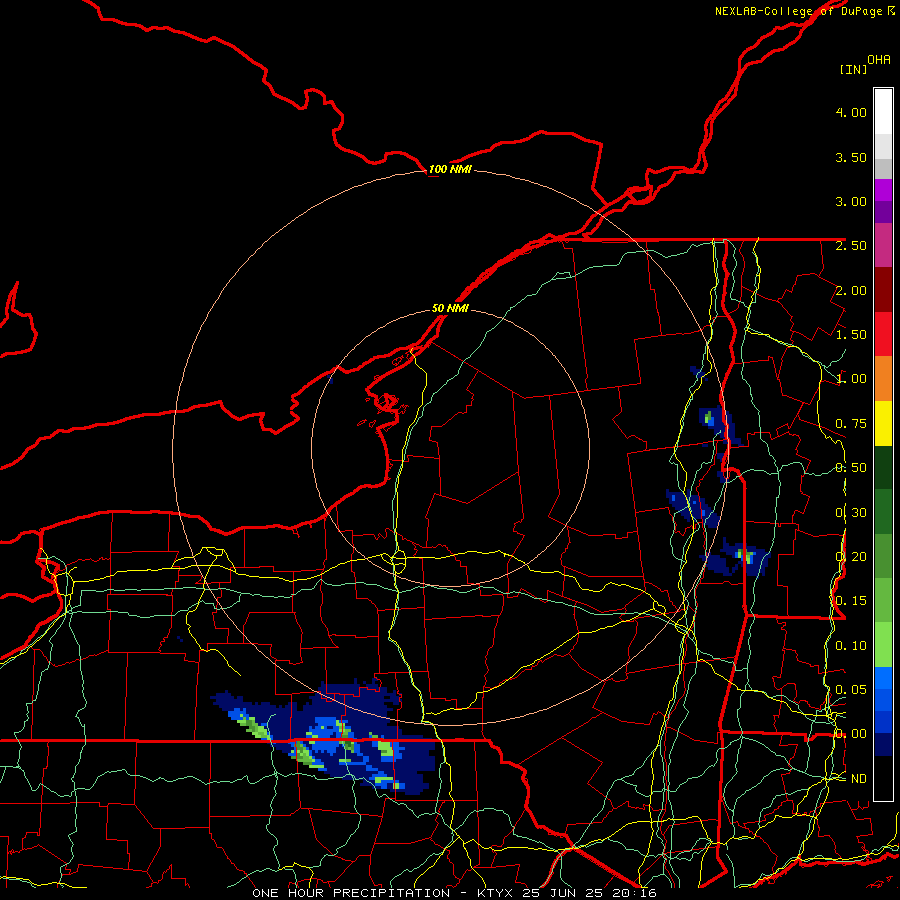Screen dimensions: 900x900
Task: Click the ND legend label
Action: coord(859,779)
